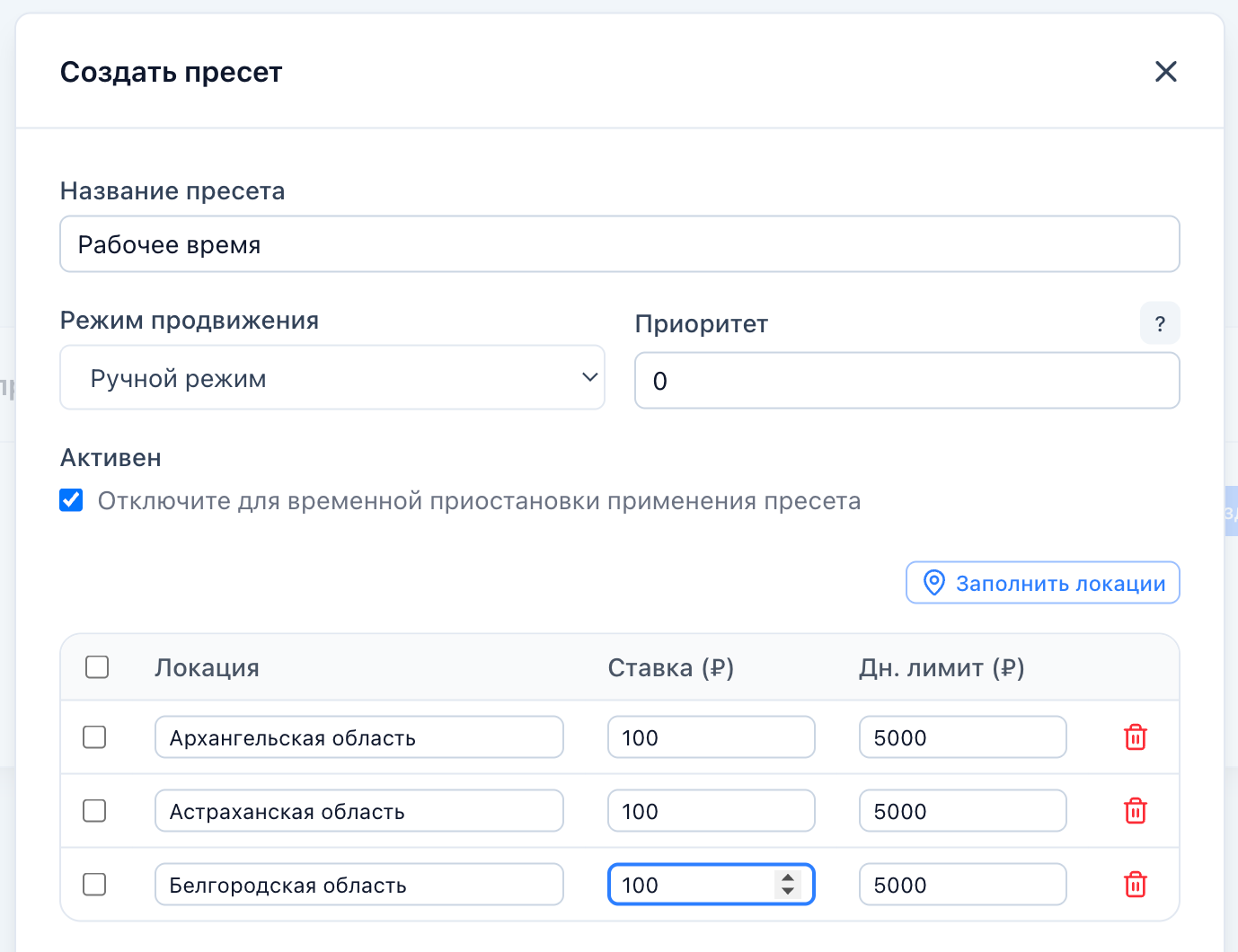The image size is (1238, 952).
Task: Click the Белгородская область location name field
Action: 358,885
